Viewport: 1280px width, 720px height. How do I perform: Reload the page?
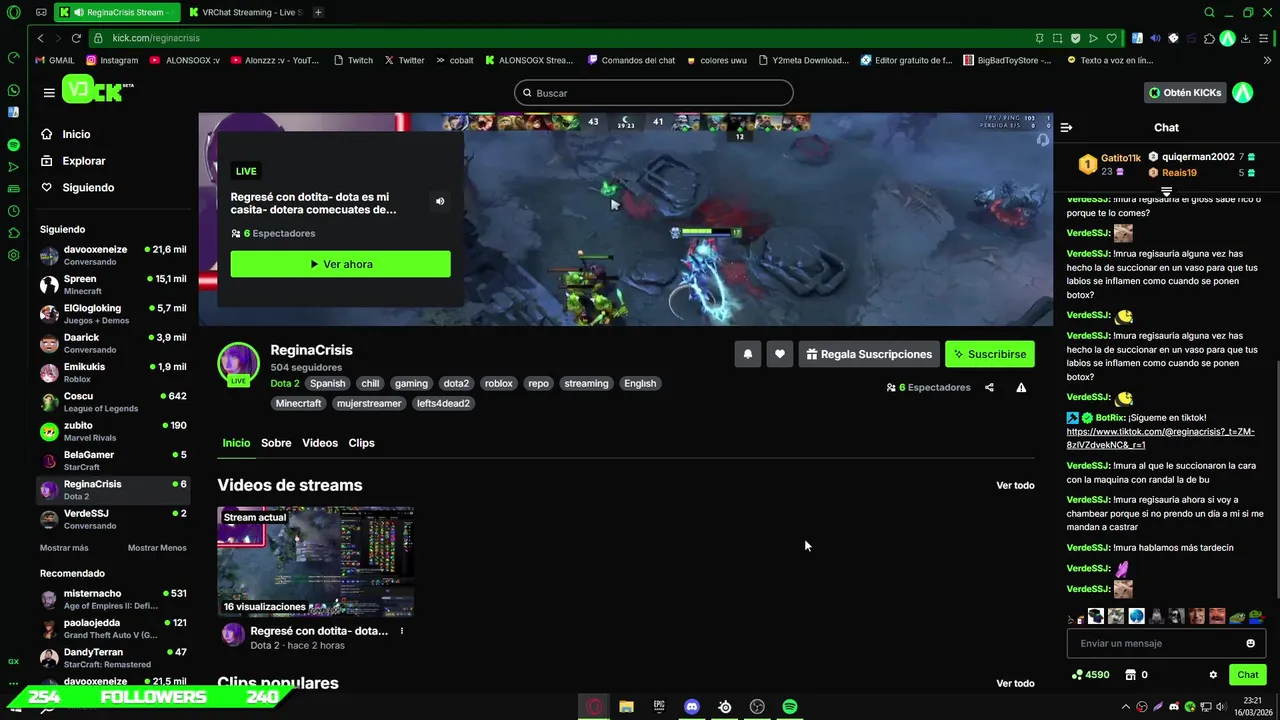pos(76,38)
